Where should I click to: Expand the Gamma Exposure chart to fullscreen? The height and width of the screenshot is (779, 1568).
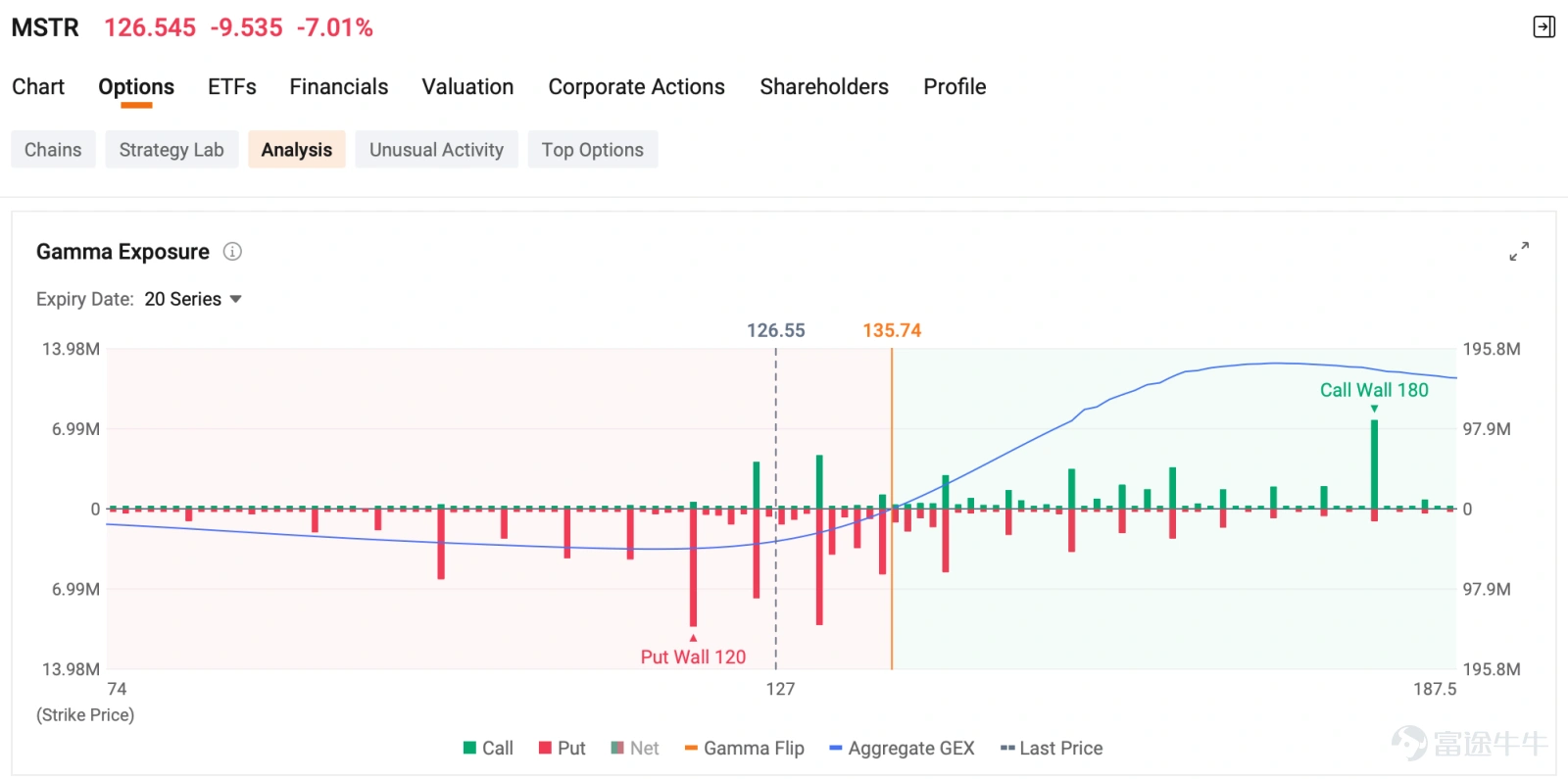(1519, 252)
